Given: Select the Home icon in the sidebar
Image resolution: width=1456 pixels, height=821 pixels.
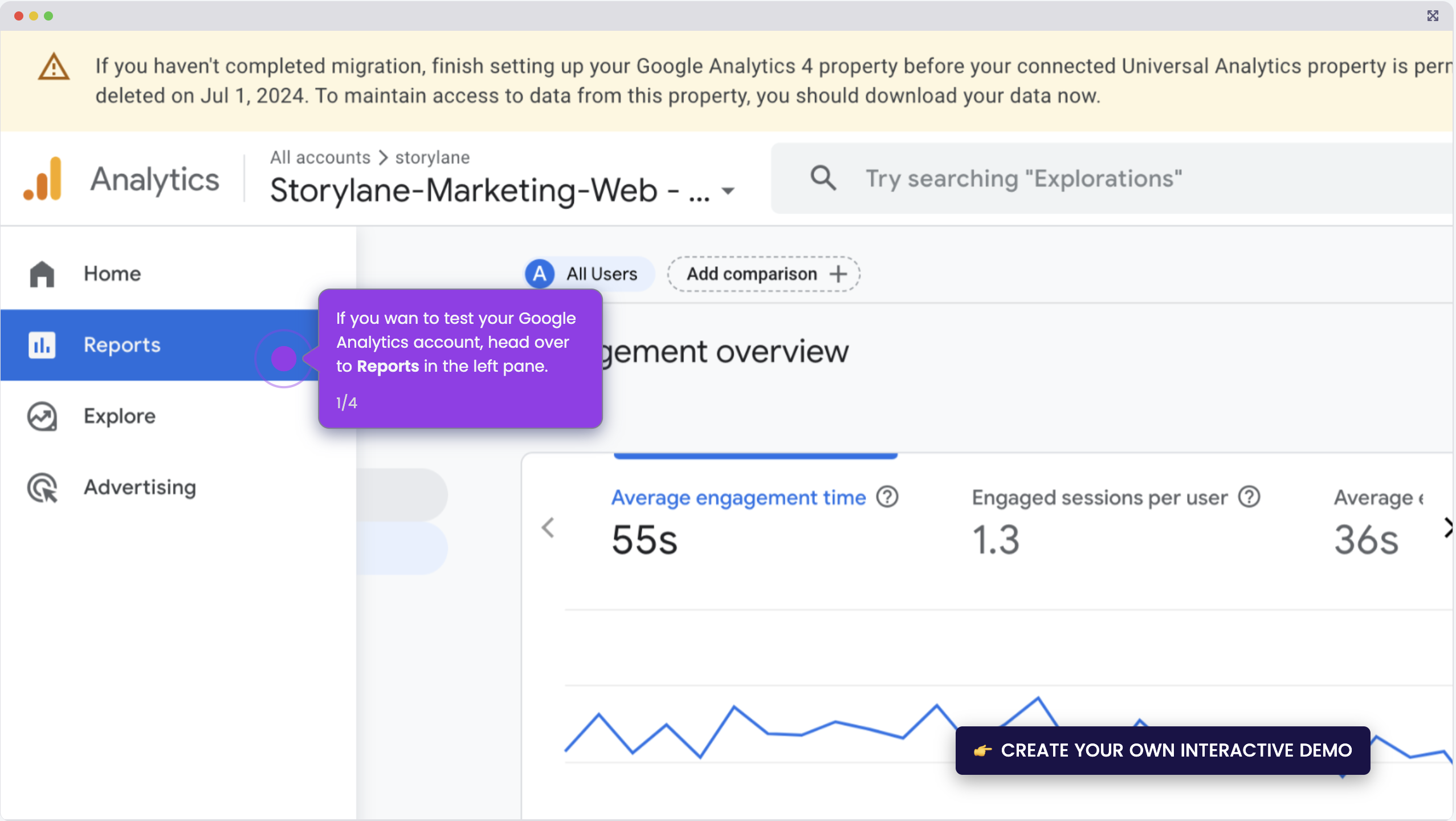Looking at the screenshot, I should [42, 274].
